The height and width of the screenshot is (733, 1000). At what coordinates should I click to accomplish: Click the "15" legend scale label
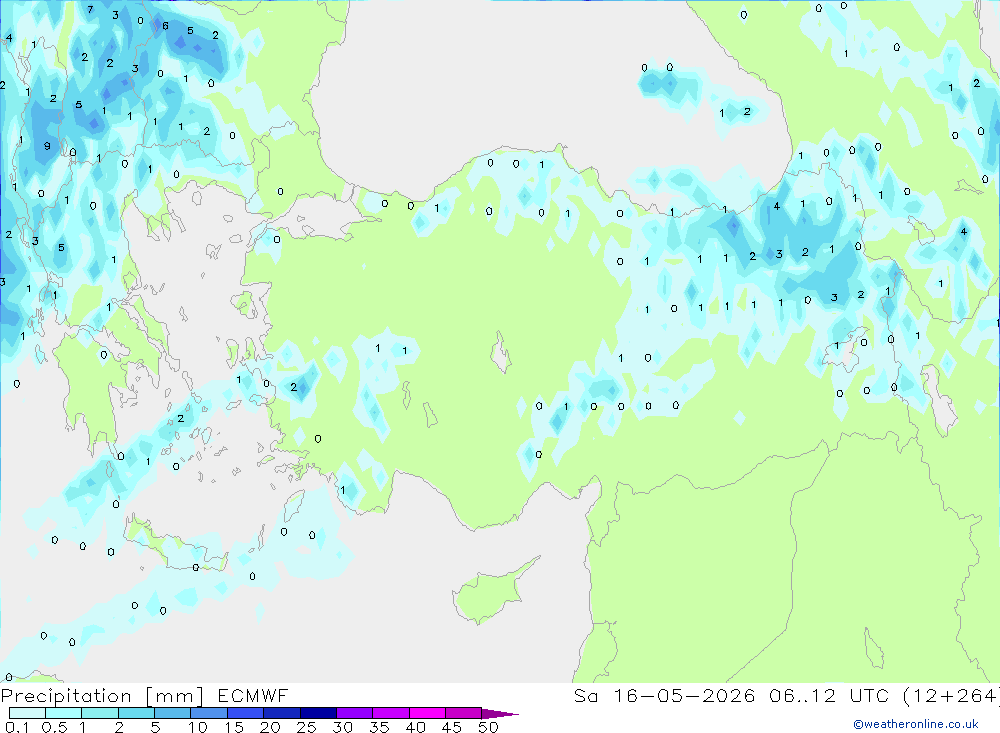pos(234,727)
